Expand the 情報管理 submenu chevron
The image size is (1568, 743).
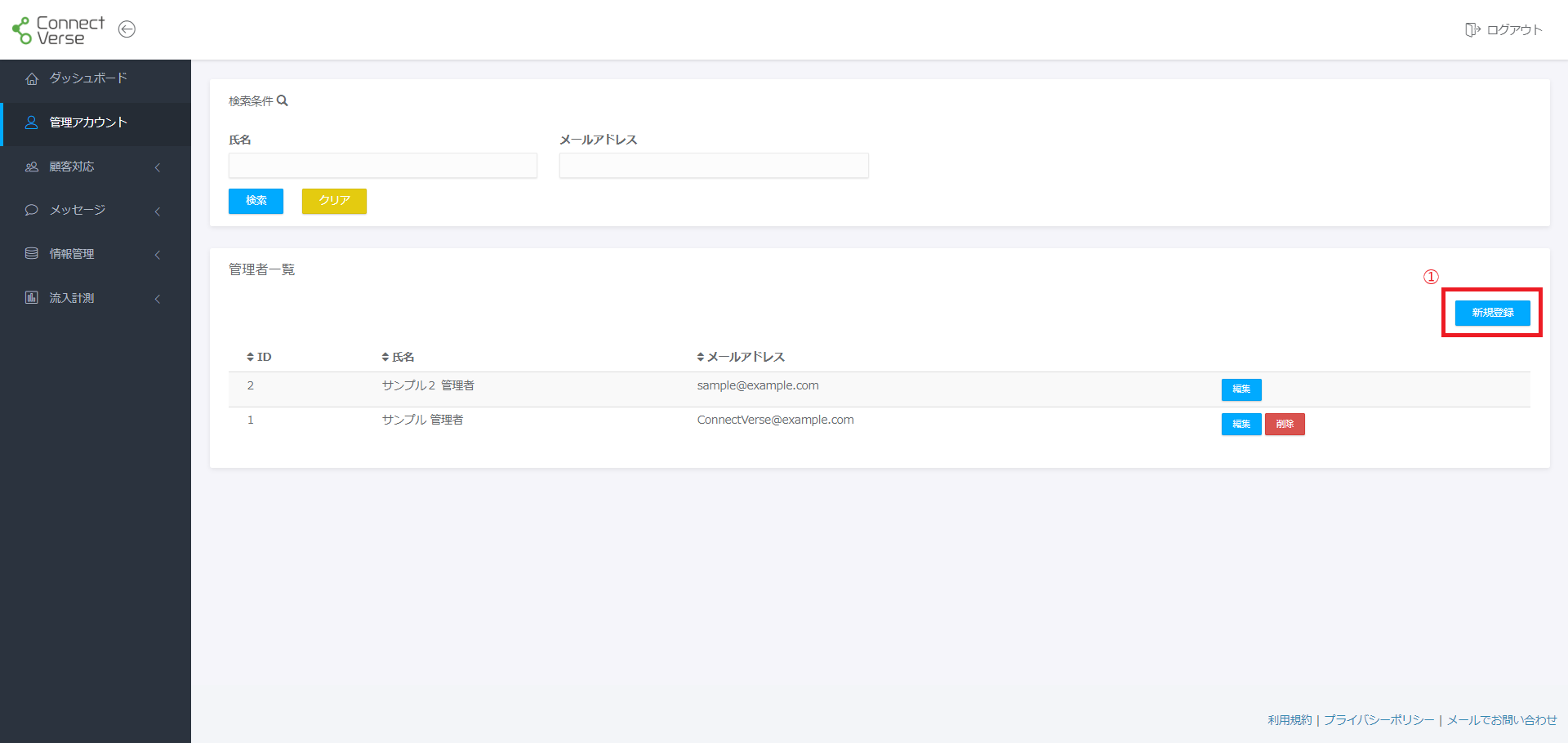[158, 255]
